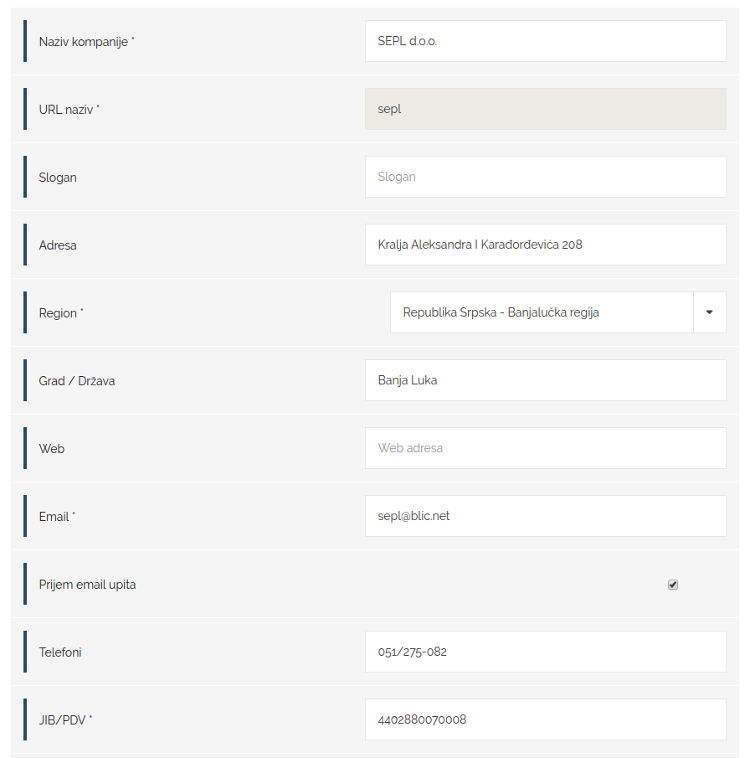Screen dimensions: 750x758
Task: Select the Grad / Država field showing Banja Luka
Action: tap(545, 380)
